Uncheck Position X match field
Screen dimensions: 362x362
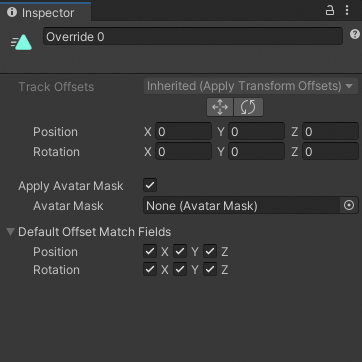pos(150,251)
